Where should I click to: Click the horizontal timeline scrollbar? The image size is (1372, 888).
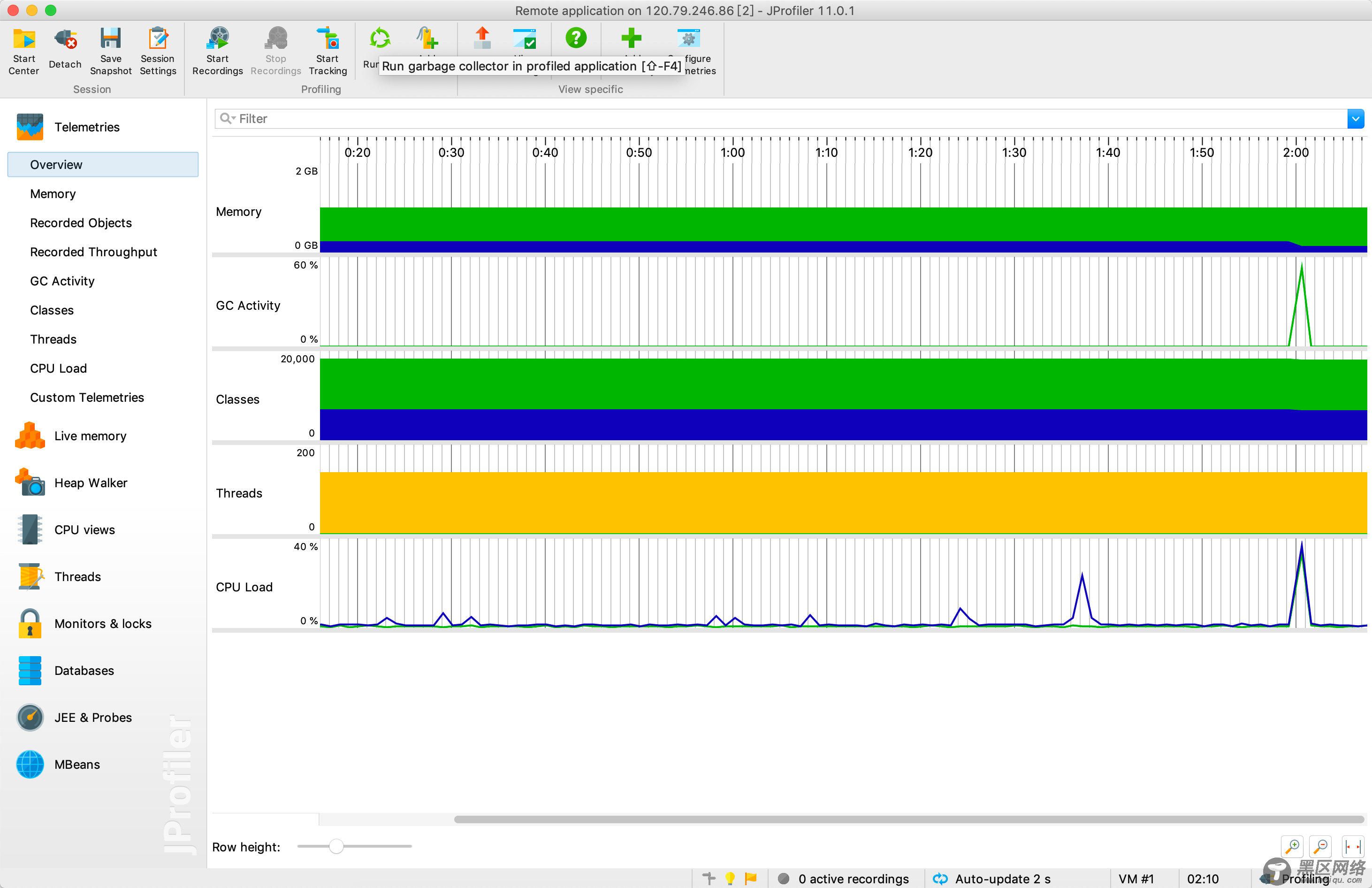(908, 819)
